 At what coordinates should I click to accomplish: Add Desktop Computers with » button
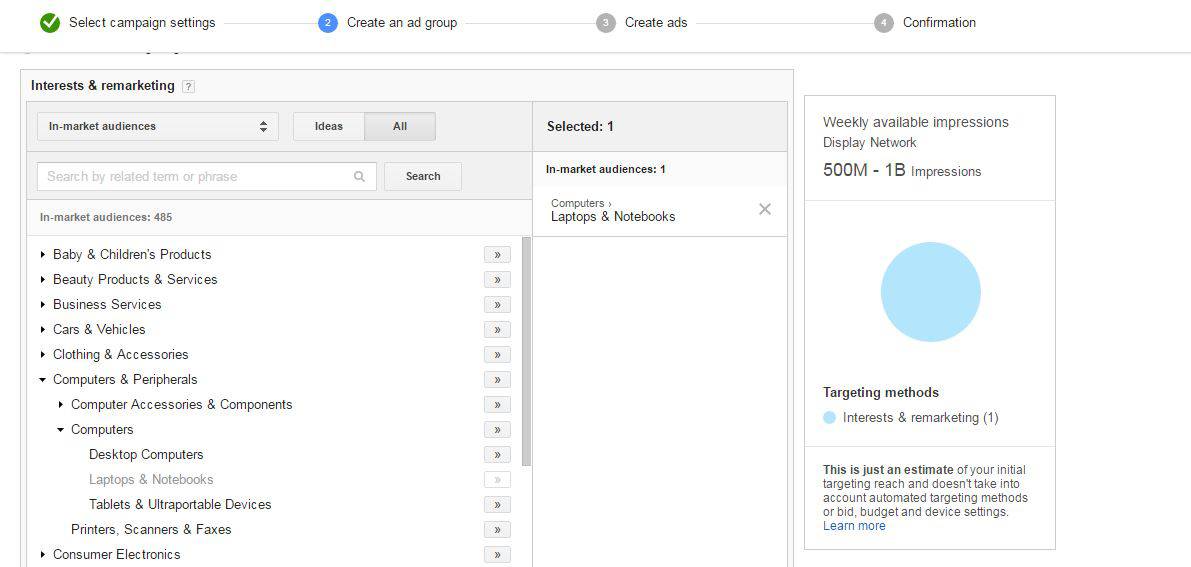(497, 455)
